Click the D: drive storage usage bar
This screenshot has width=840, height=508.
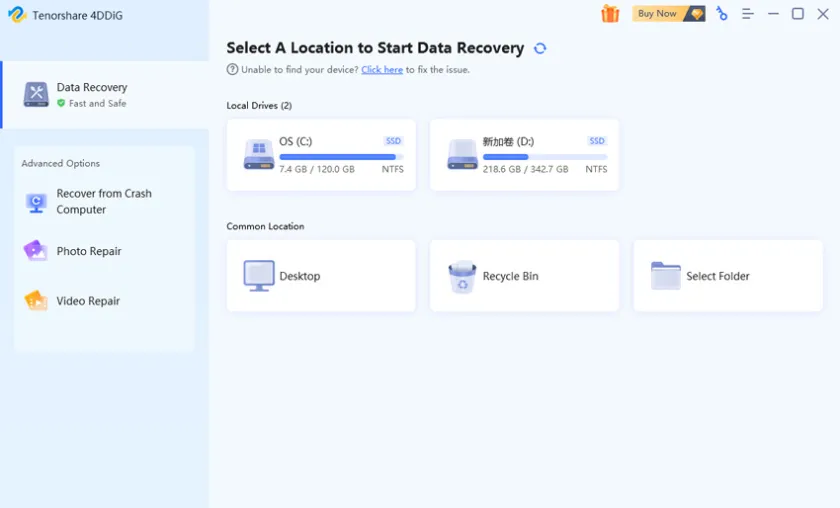[544, 157]
